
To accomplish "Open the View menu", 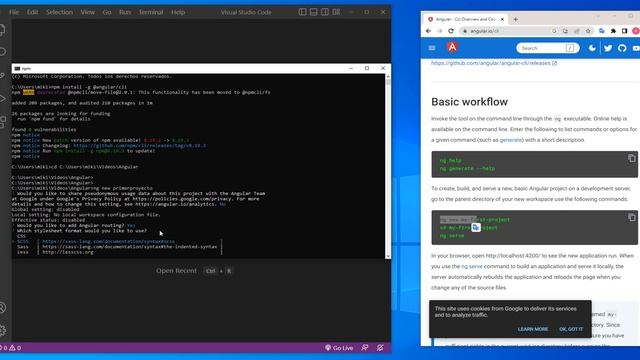I will [87, 12].
